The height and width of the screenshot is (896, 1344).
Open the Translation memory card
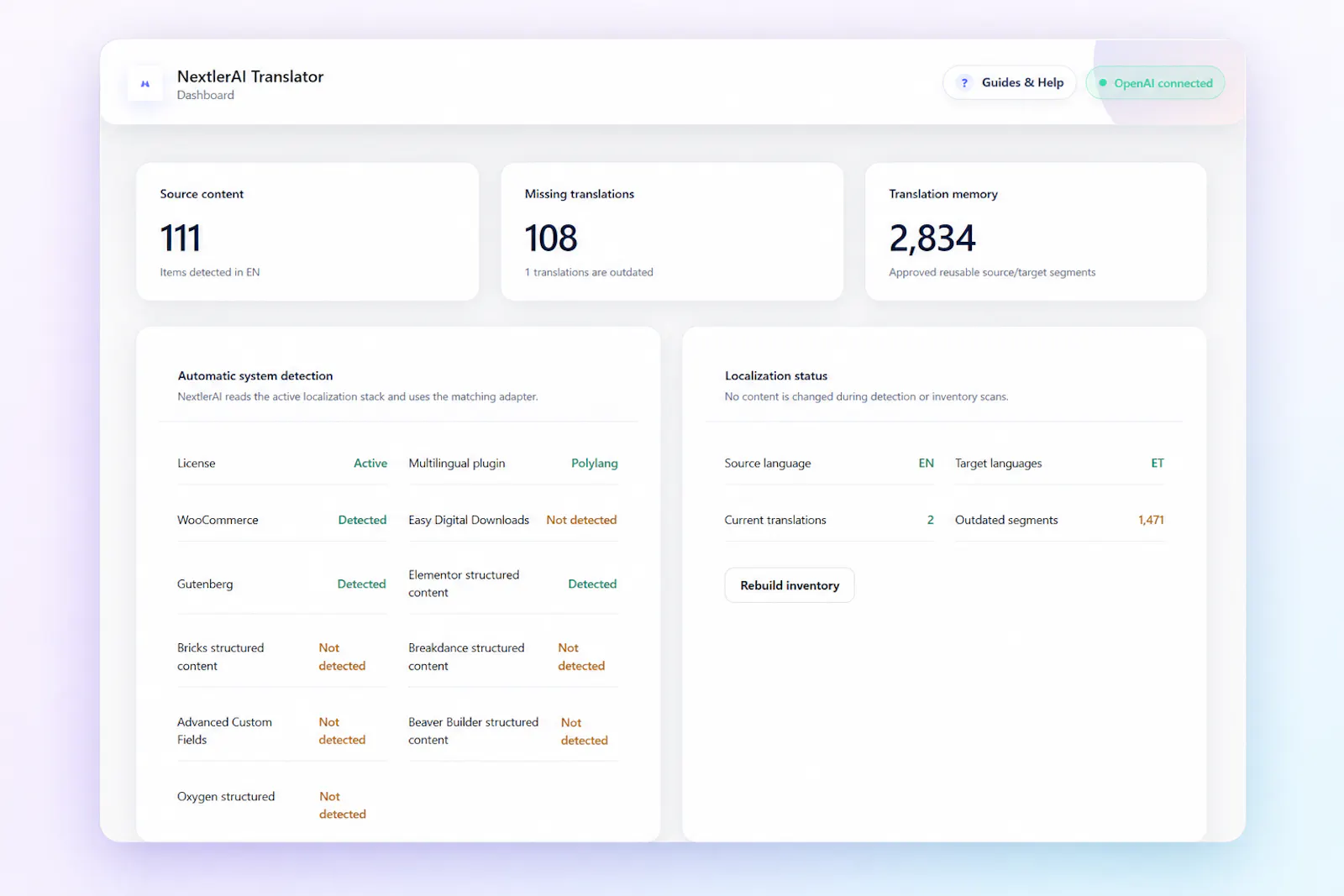(x=1036, y=232)
